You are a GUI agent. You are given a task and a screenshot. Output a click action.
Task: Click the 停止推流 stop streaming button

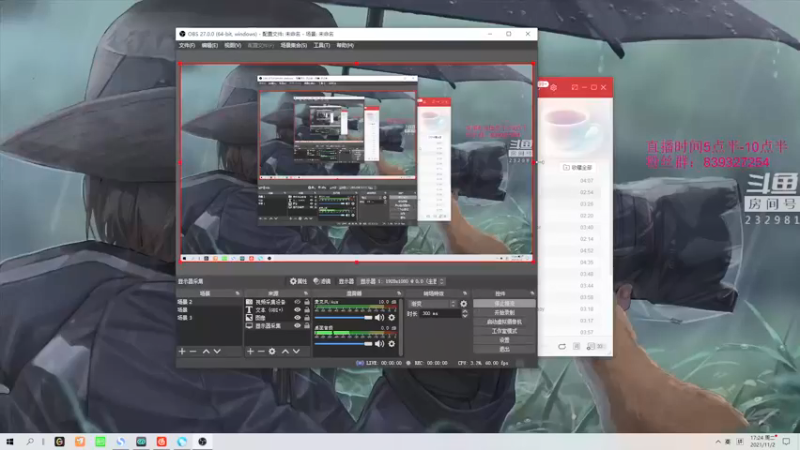point(504,303)
